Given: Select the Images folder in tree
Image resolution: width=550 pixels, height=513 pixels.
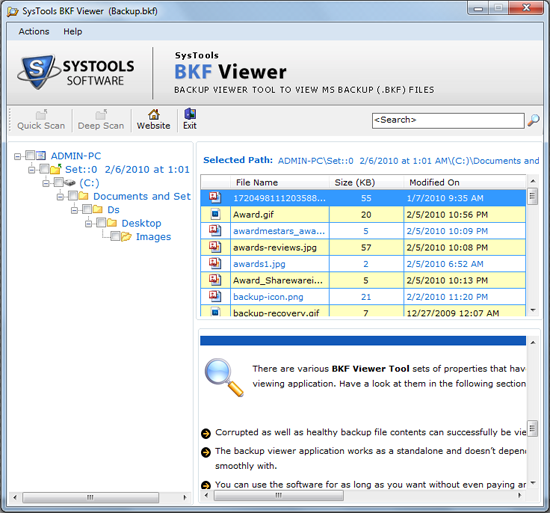Looking at the screenshot, I should point(153,237).
